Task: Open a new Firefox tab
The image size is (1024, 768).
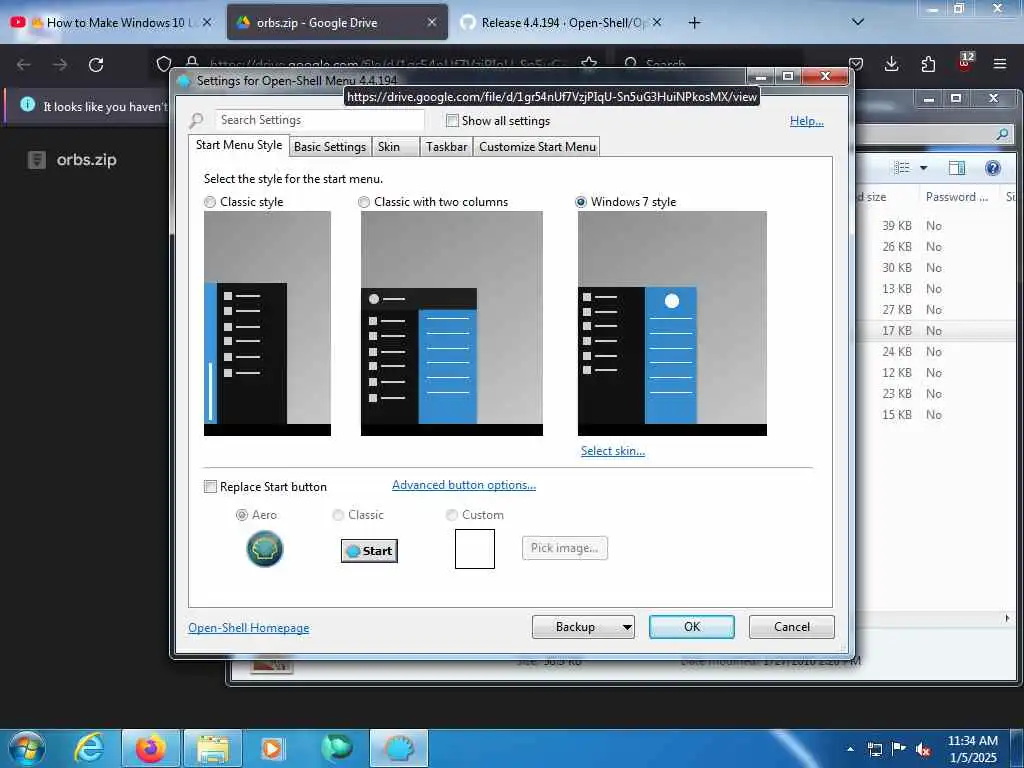Action: (694, 23)
